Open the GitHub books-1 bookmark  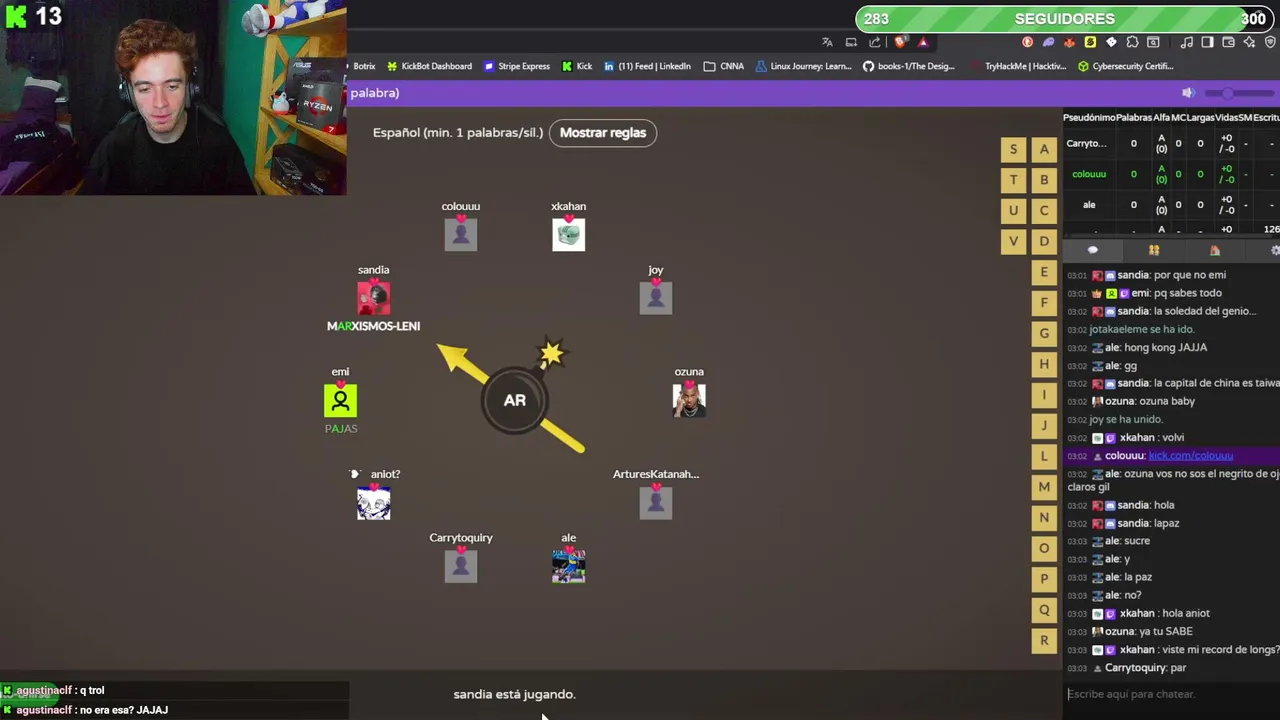[909, 66]
